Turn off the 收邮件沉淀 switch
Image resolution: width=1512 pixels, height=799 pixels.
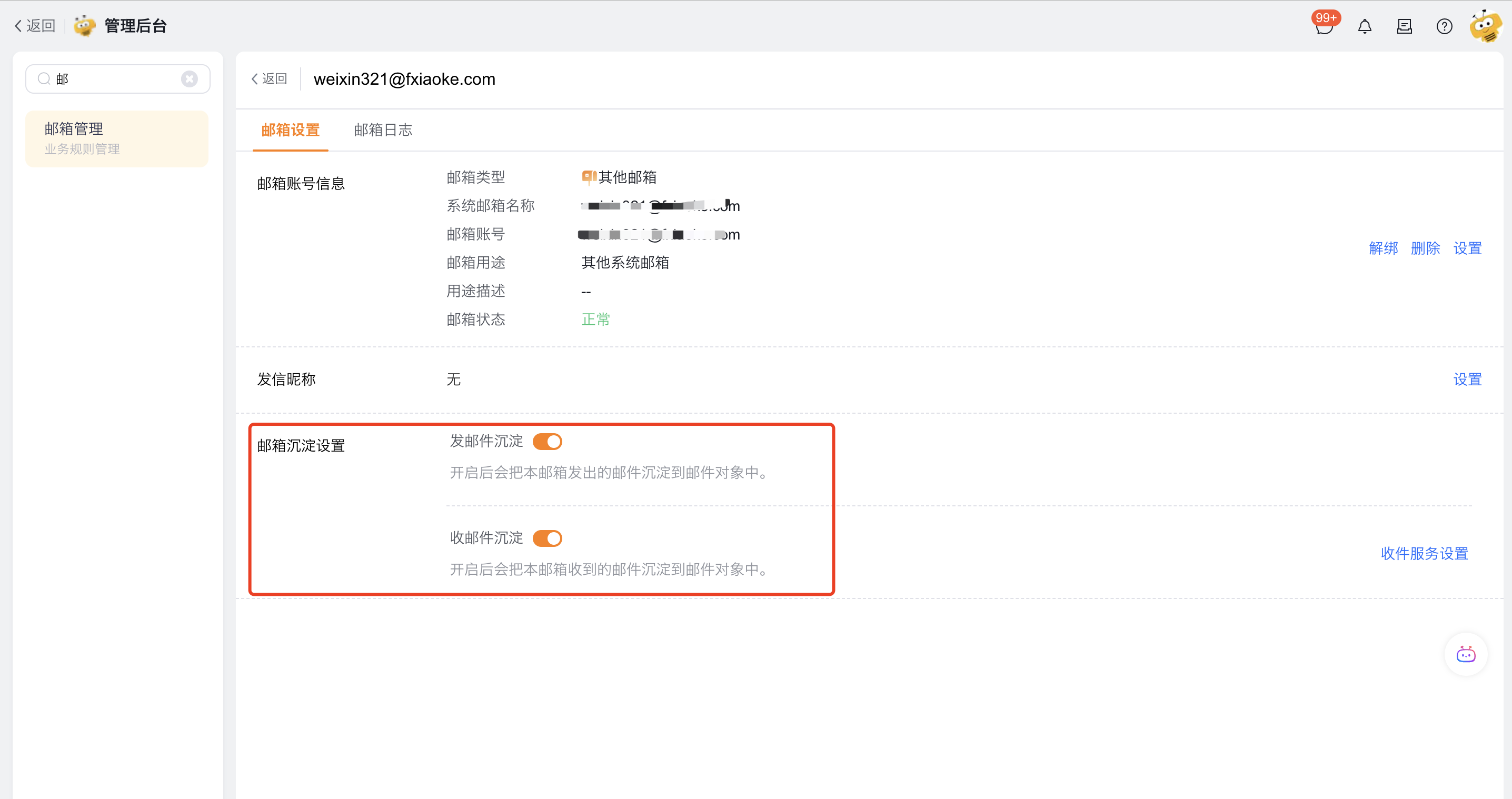tap(547, 538)
